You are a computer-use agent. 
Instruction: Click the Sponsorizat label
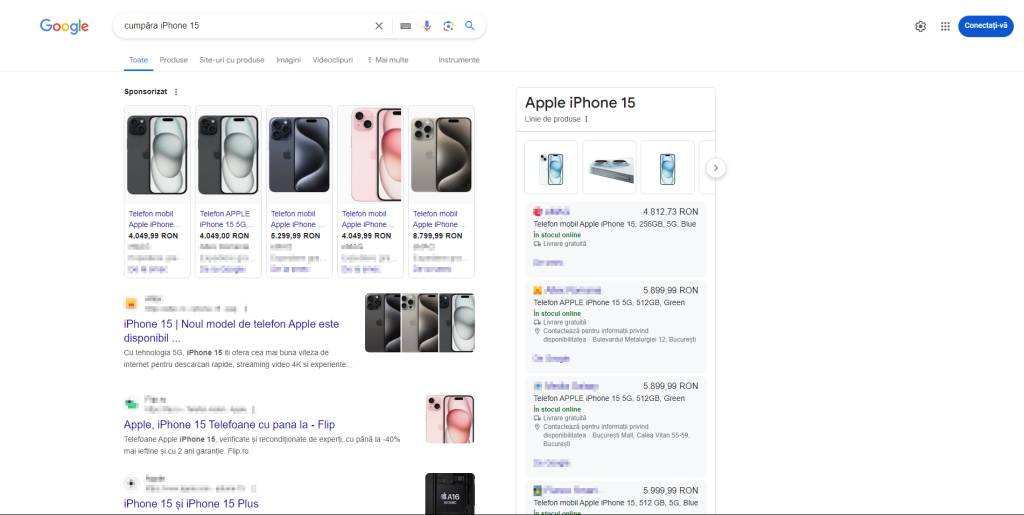pyautogui.click(x=146, y=92)
